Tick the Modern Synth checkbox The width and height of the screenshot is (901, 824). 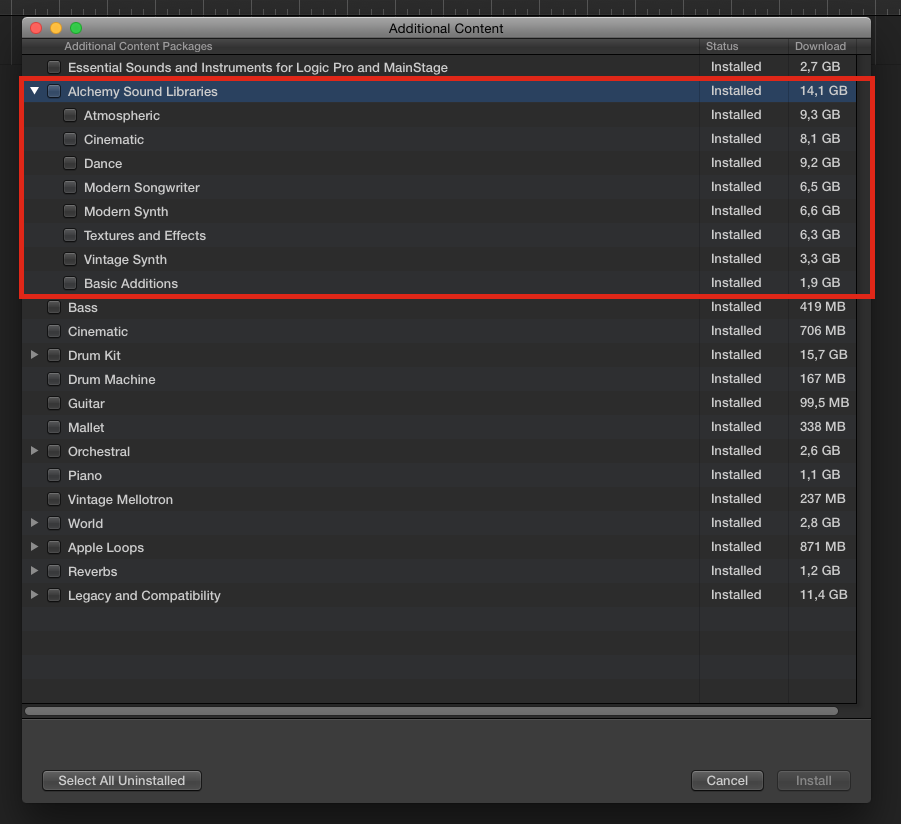click(70, 211)
